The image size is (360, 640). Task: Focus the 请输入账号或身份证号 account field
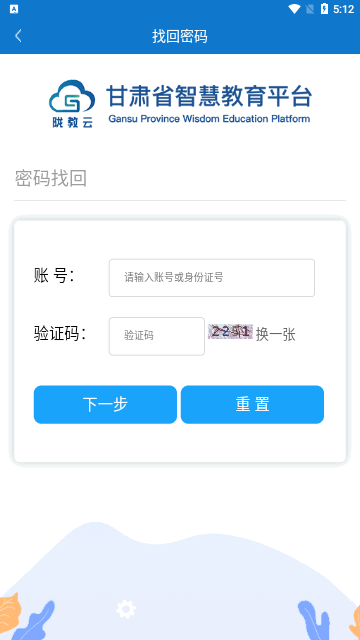211,278
